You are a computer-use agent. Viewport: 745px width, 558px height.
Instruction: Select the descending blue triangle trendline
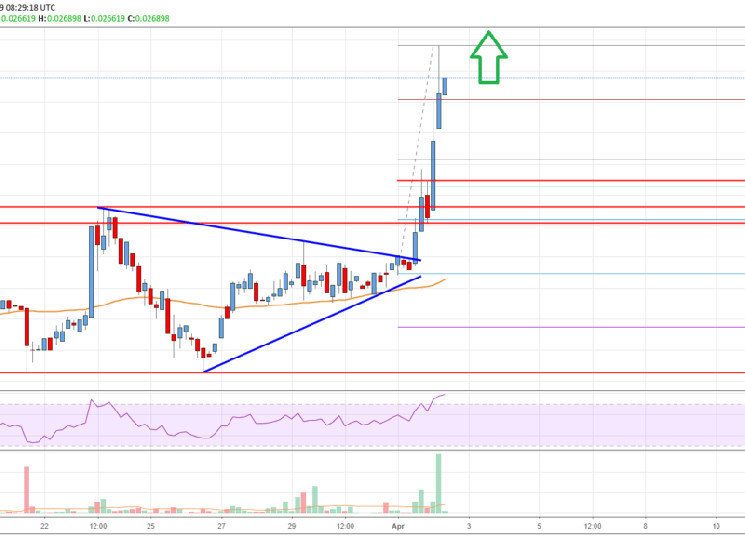(259, 234)
